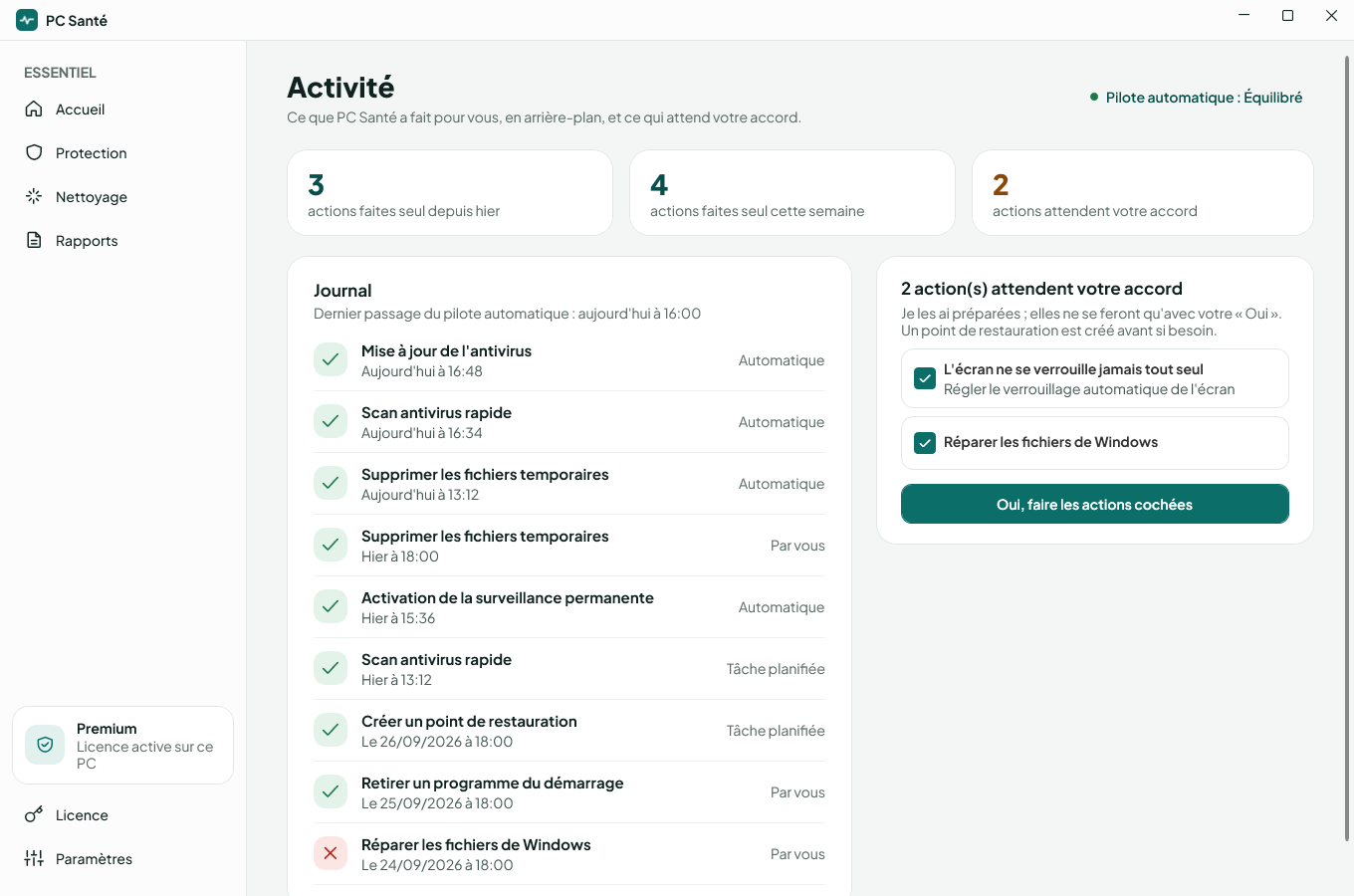Click the vertical scrollbar of the activity page

tap(1348, 448)
